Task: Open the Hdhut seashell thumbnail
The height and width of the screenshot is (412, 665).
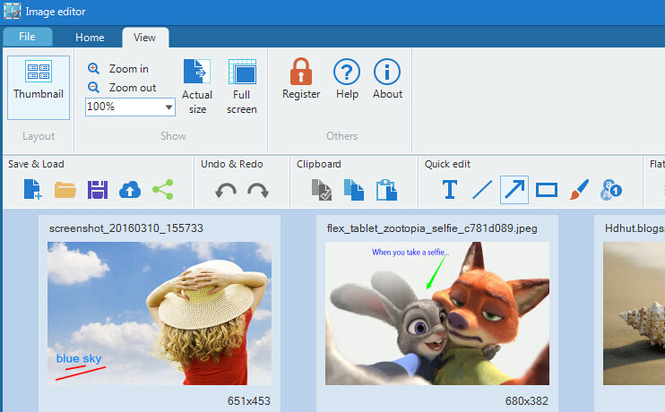Action: point(634,314)
